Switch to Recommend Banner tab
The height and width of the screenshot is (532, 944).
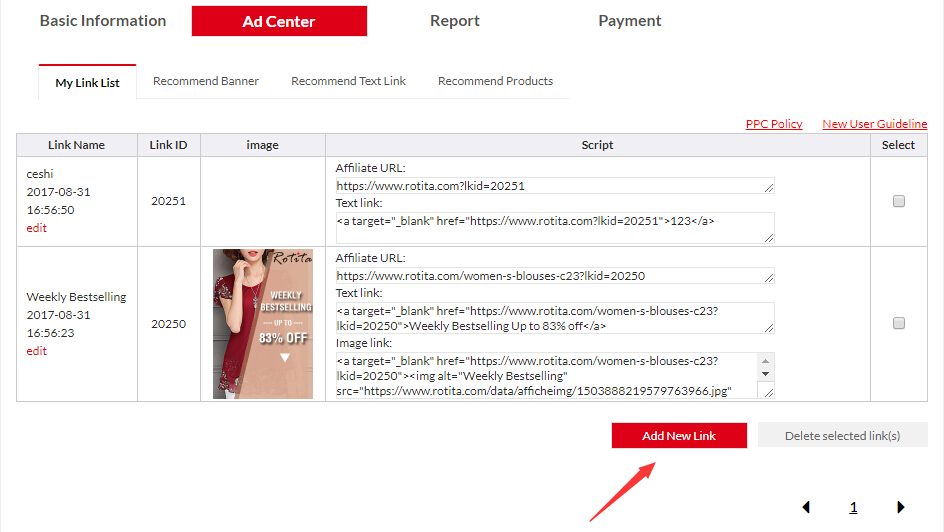click(x=206, y=81)
